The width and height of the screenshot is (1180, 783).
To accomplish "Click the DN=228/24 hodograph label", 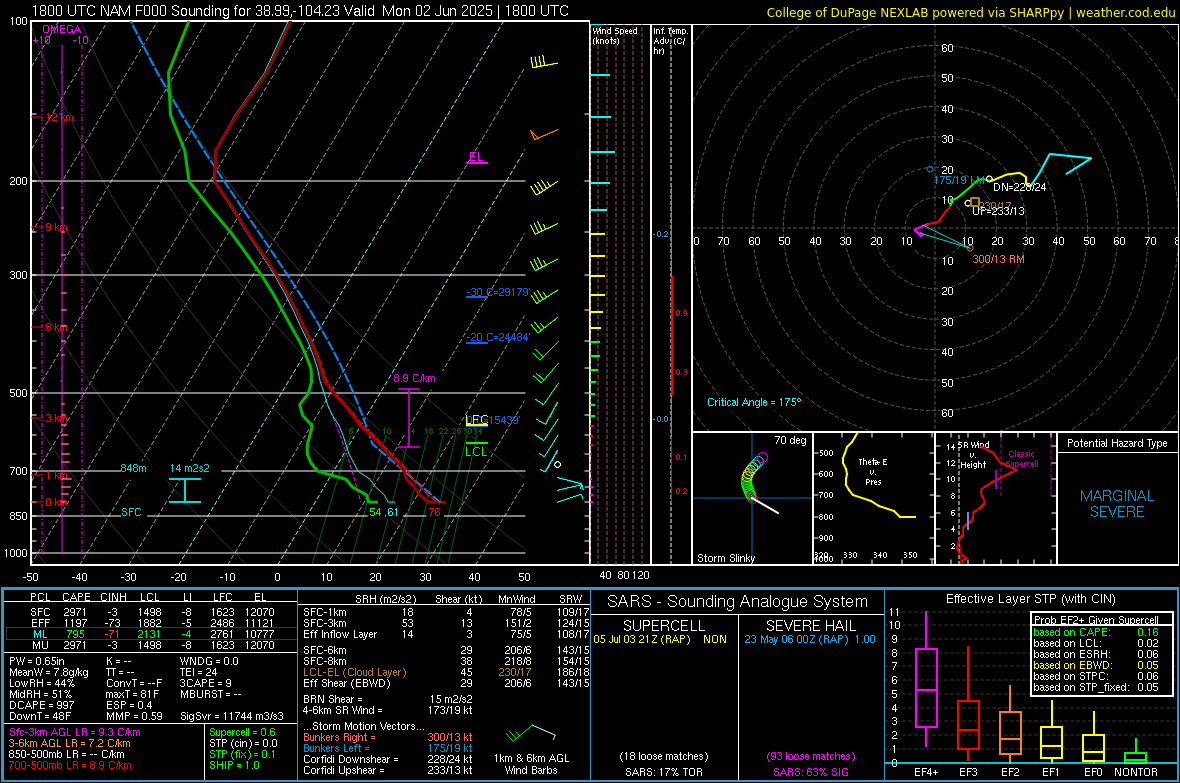I will (1020, 187).
